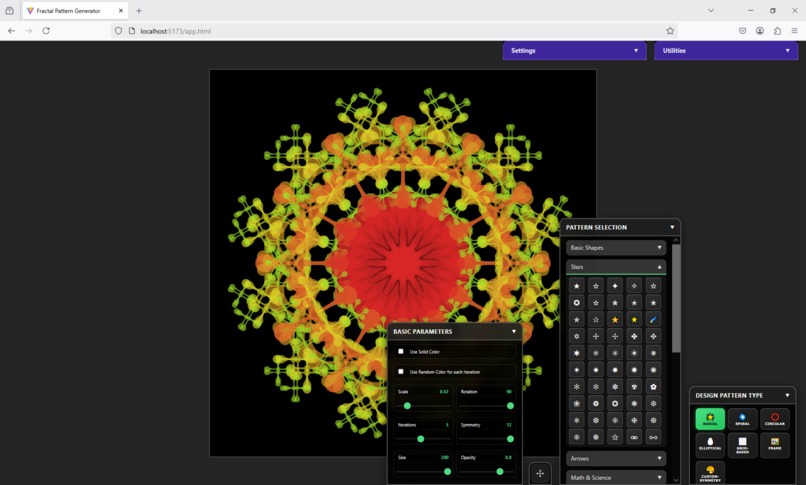This screenshot has height=485, width=806.
Task: Open the Firefox account icon
Action: pyautogui.click(x=760, y=31)
